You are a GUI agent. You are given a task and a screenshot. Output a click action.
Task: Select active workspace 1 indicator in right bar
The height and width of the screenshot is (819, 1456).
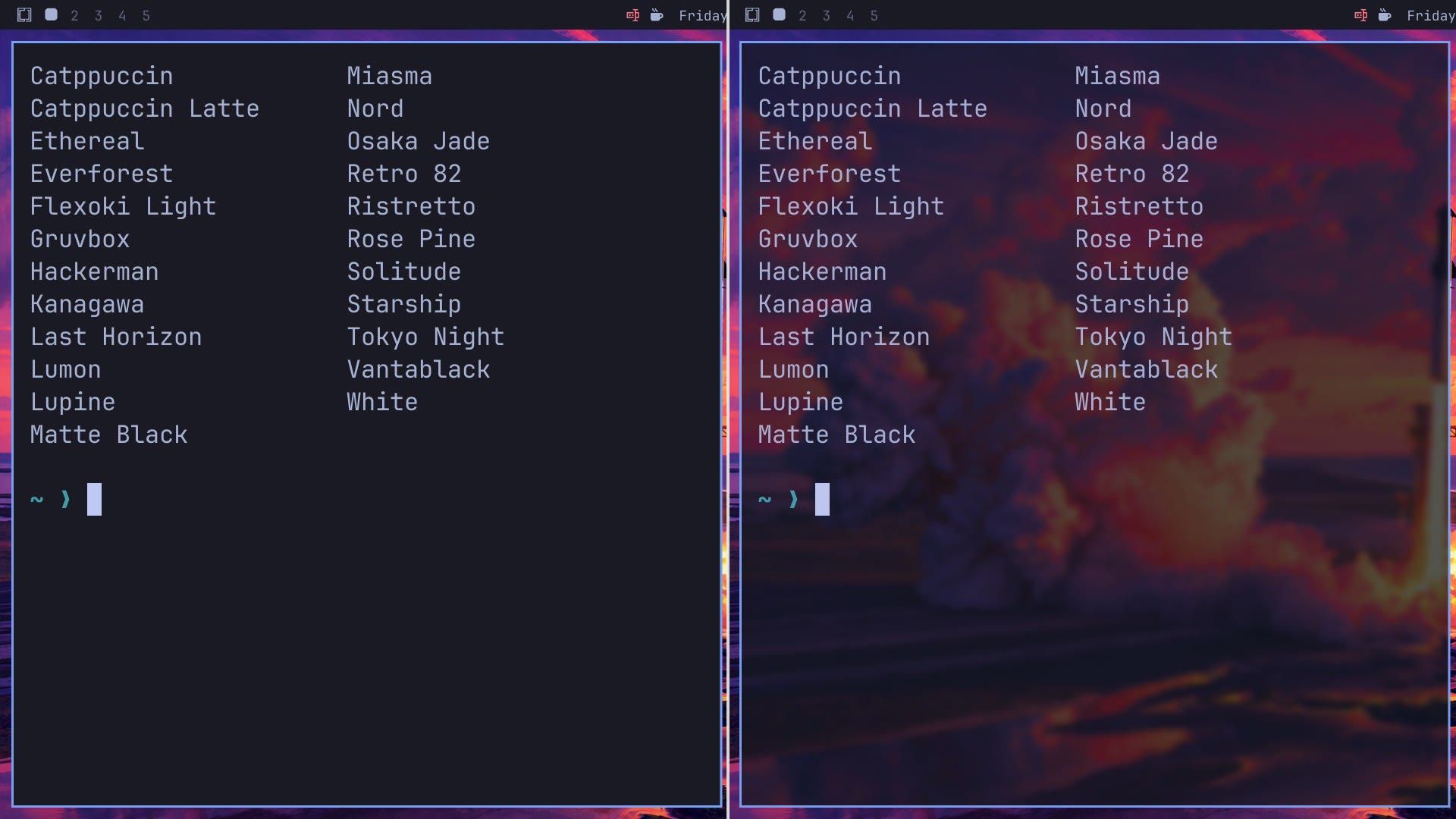click(779, 14)
